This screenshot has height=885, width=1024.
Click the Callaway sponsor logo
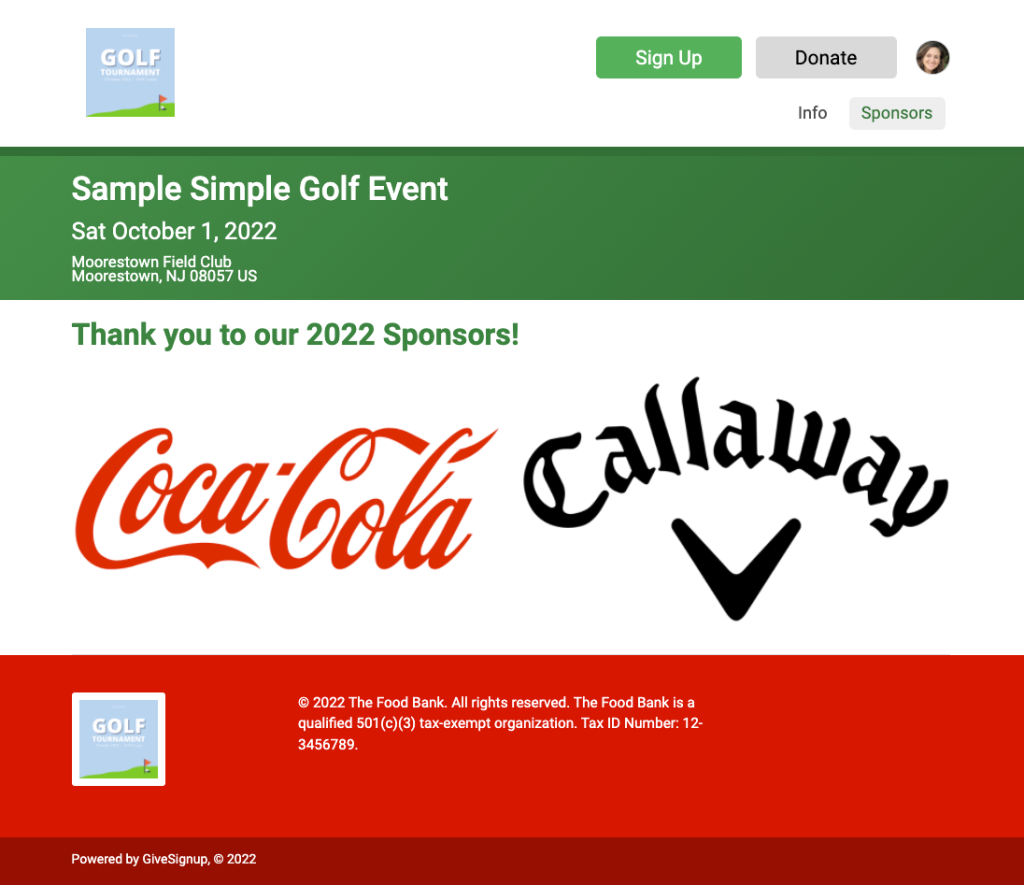(735, 498)
